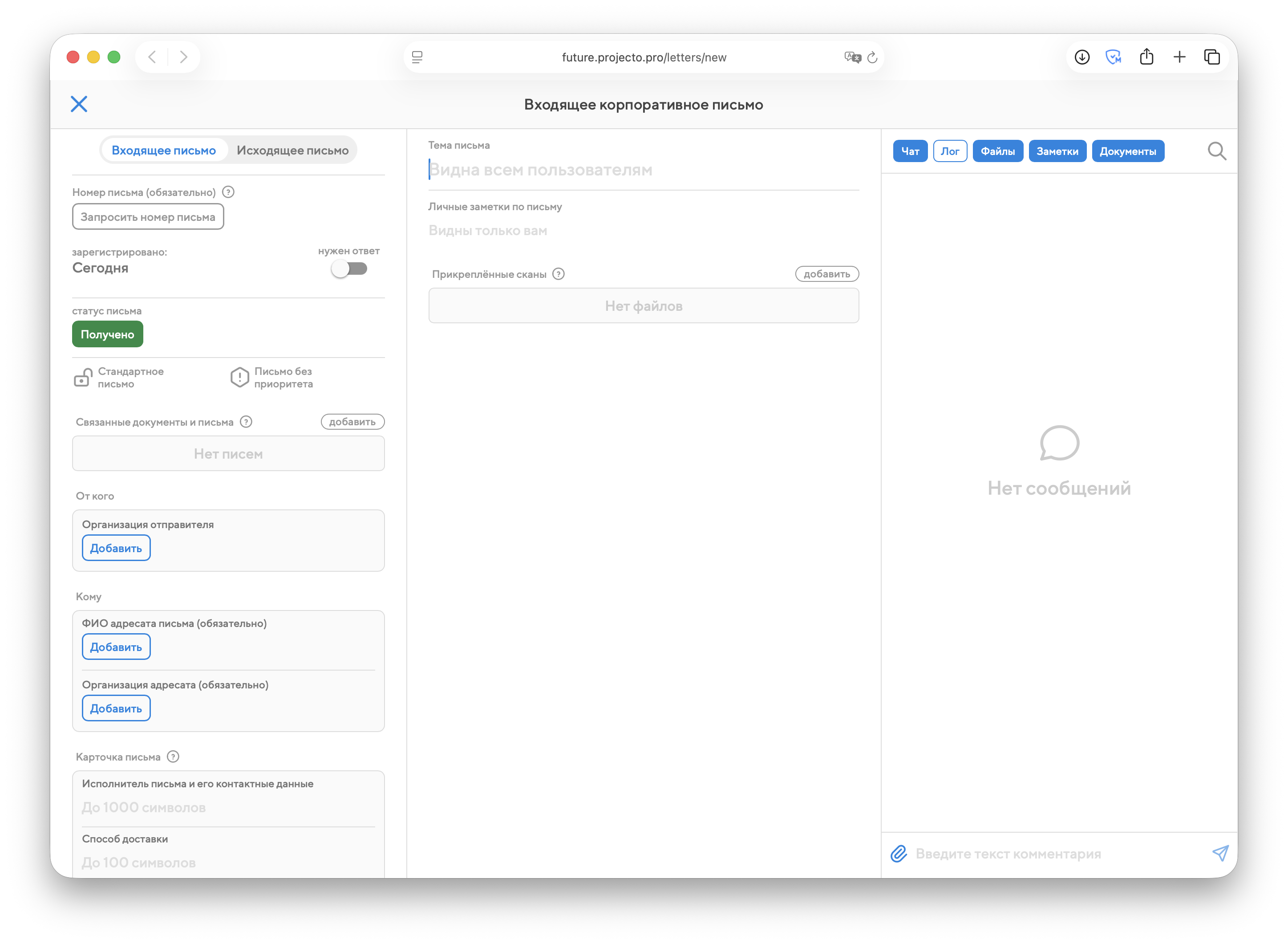Click the Safari downloads icon
The image size is (1288, 944).
1082,57
